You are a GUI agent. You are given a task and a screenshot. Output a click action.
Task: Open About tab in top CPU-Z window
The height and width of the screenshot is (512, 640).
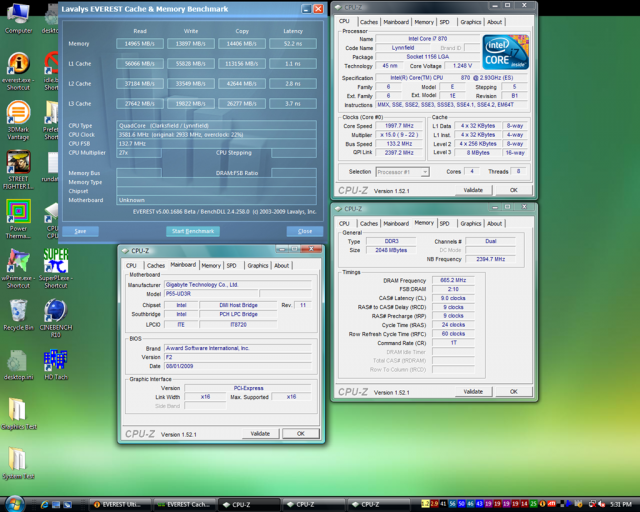tap(494, 22)
